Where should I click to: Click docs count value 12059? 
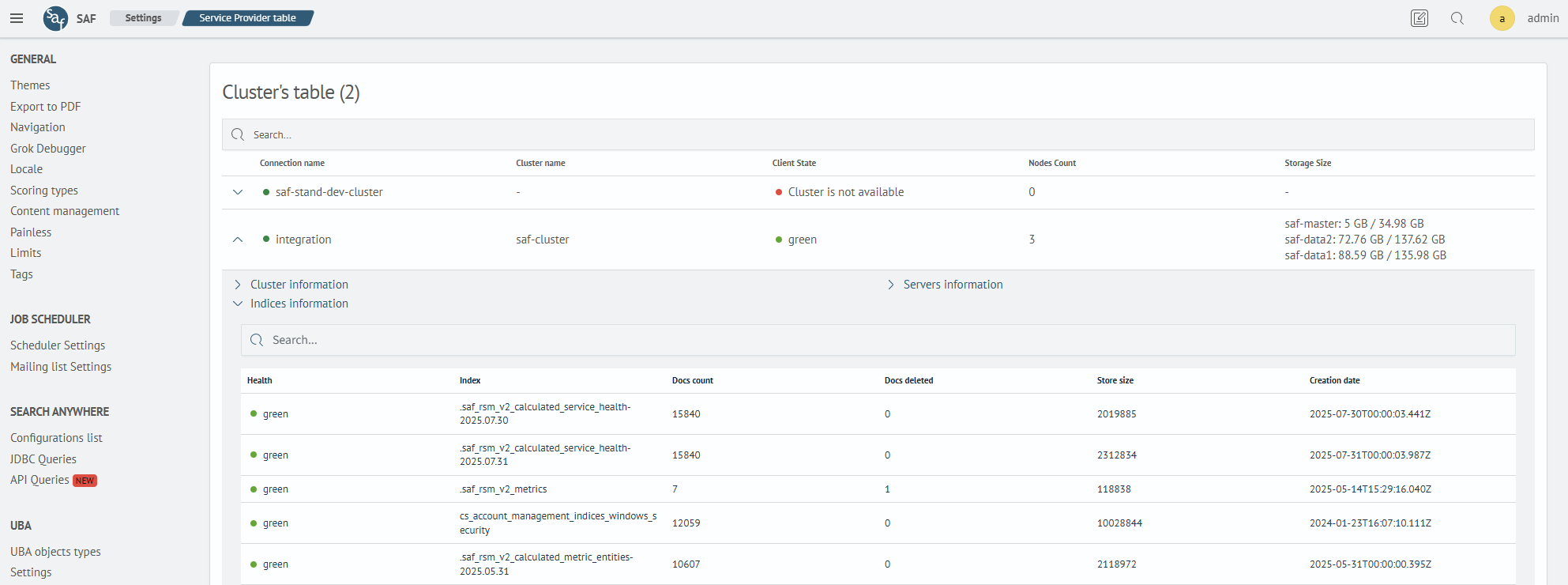click(x=686, y=523)
